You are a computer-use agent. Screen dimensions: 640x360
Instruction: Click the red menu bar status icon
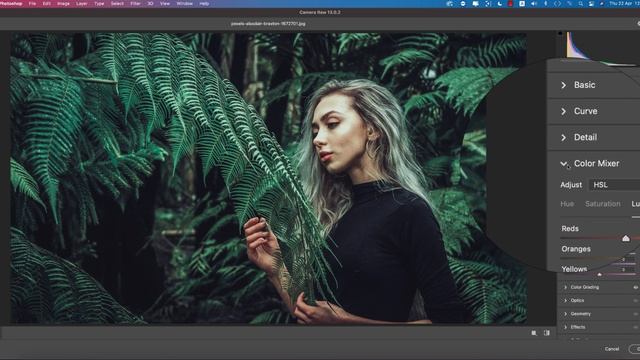coord(510,4)
